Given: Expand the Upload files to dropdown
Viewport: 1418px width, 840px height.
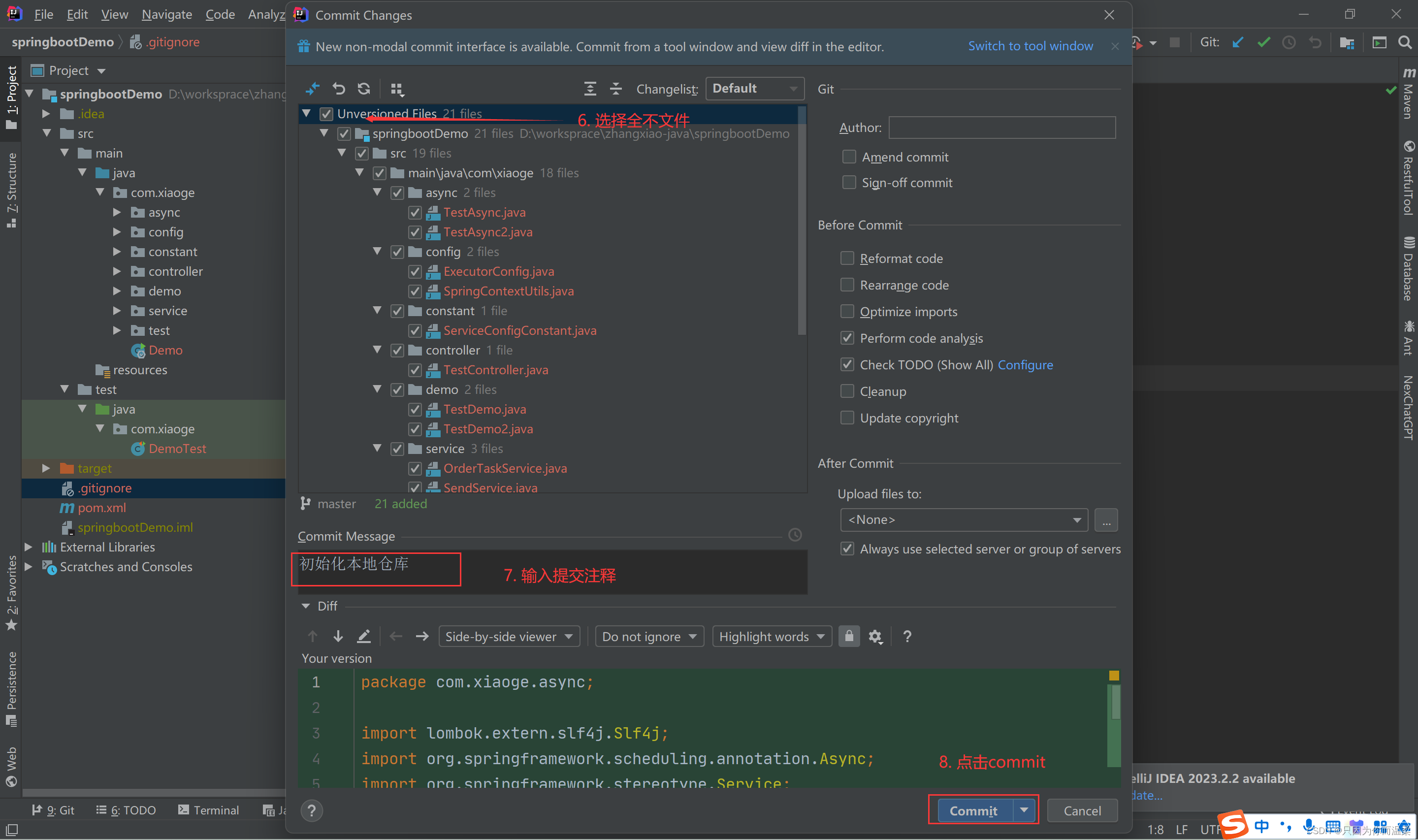Looking at the screenshot, I should [x=1076, y=519].
